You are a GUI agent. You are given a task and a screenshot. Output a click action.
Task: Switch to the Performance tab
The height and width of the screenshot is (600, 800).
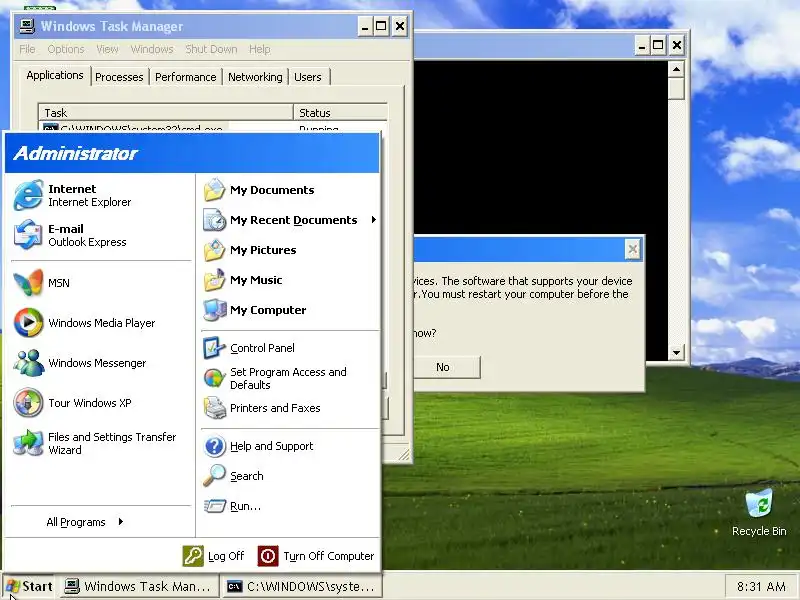tap(186, 77)
